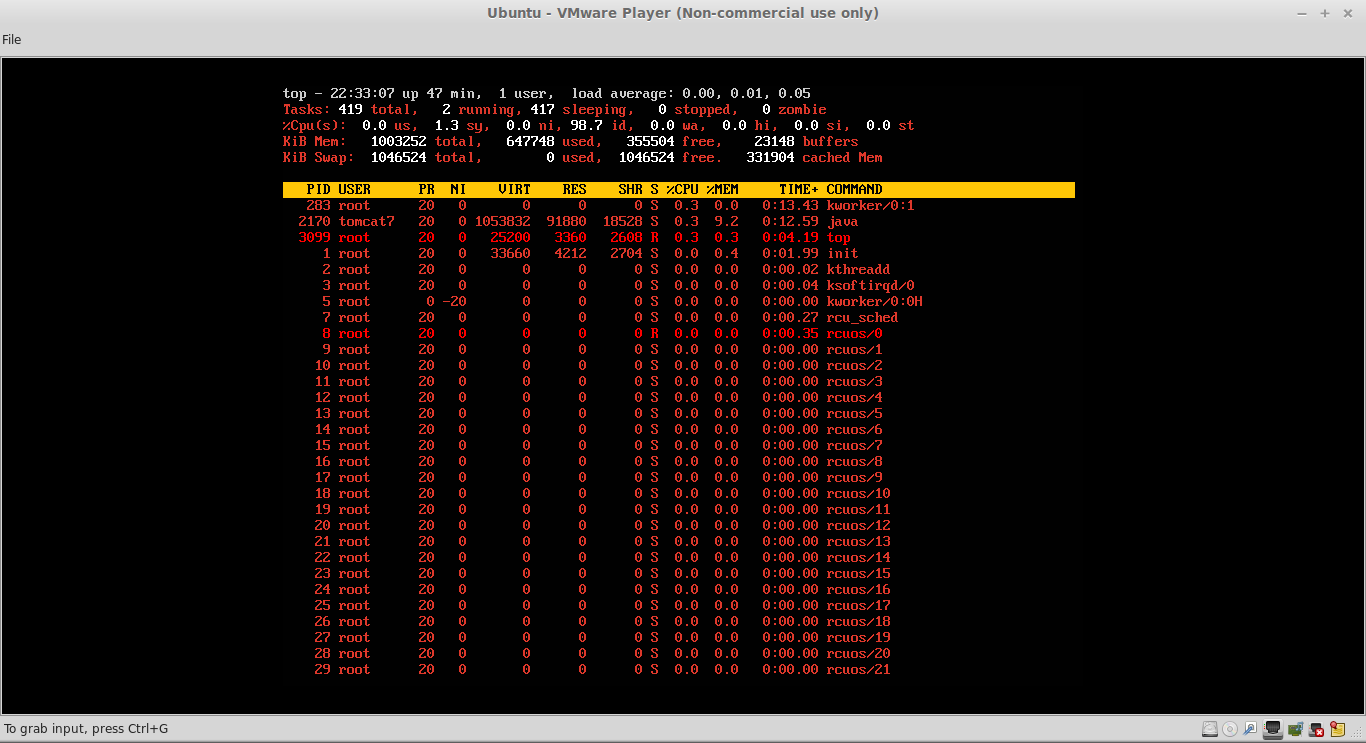Click the kworker/0:0H command entry
The image size is (1366, 743).
[874, 301]
